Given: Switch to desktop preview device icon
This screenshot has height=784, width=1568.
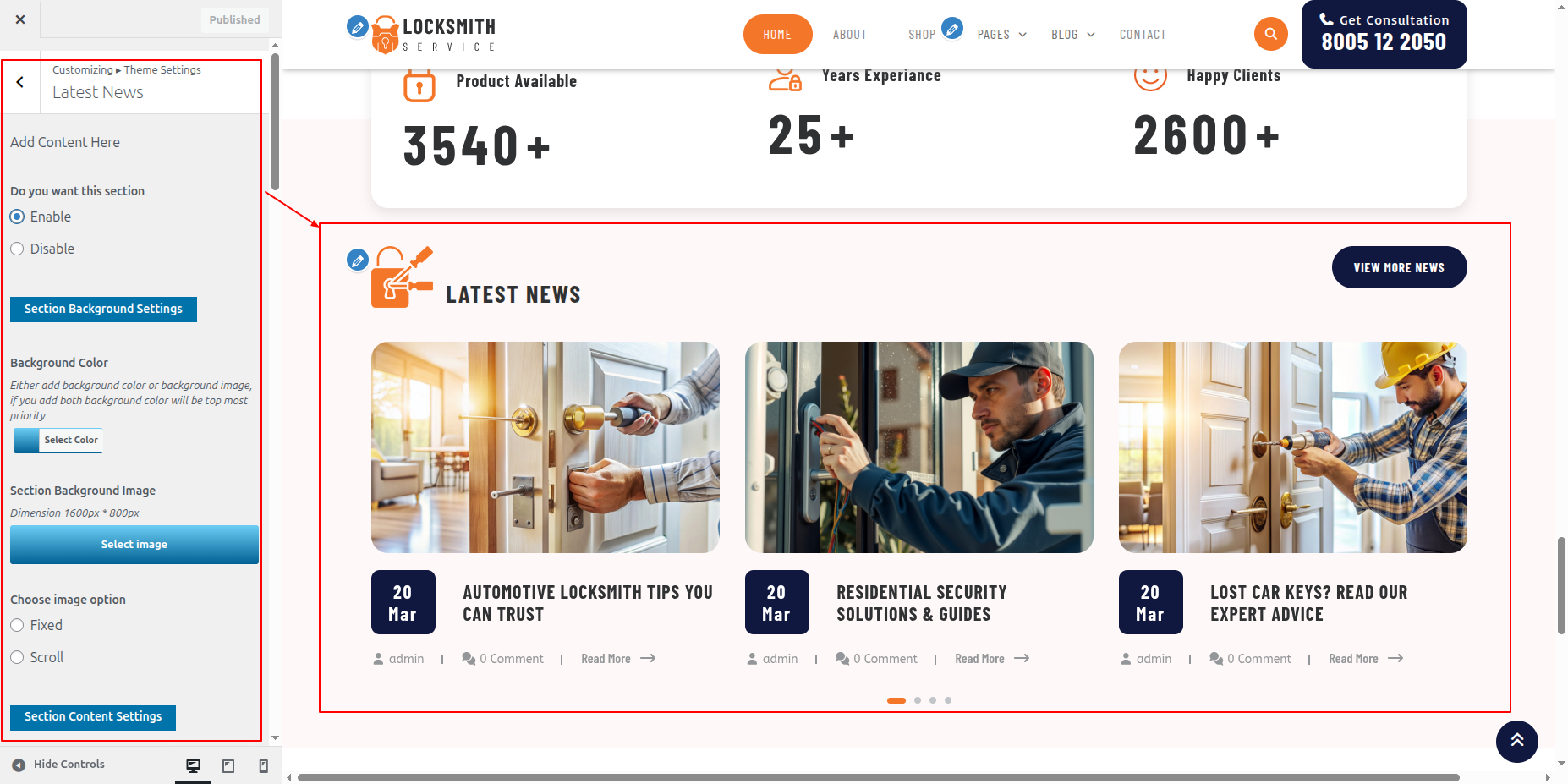Looking at the screenshot, I should 193,765.
